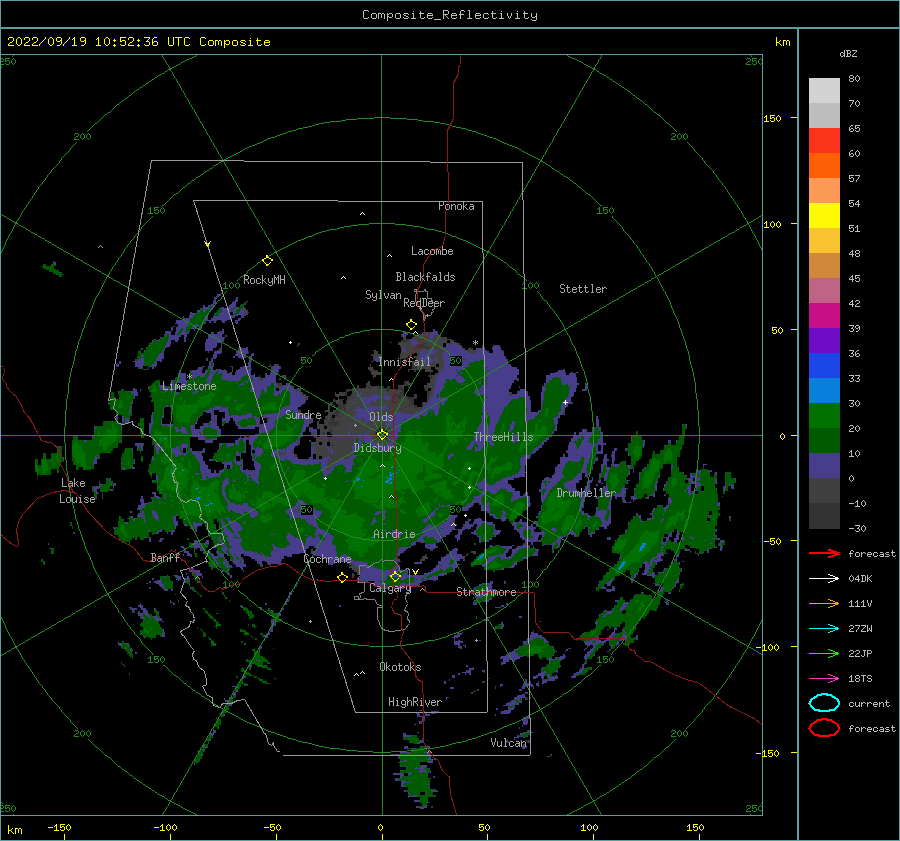Image resolution: width=900 pixels, height=841 pixels.
Task: Click the red forecast arrow legend
Action: pyautogui.click(x=824, y=553)
